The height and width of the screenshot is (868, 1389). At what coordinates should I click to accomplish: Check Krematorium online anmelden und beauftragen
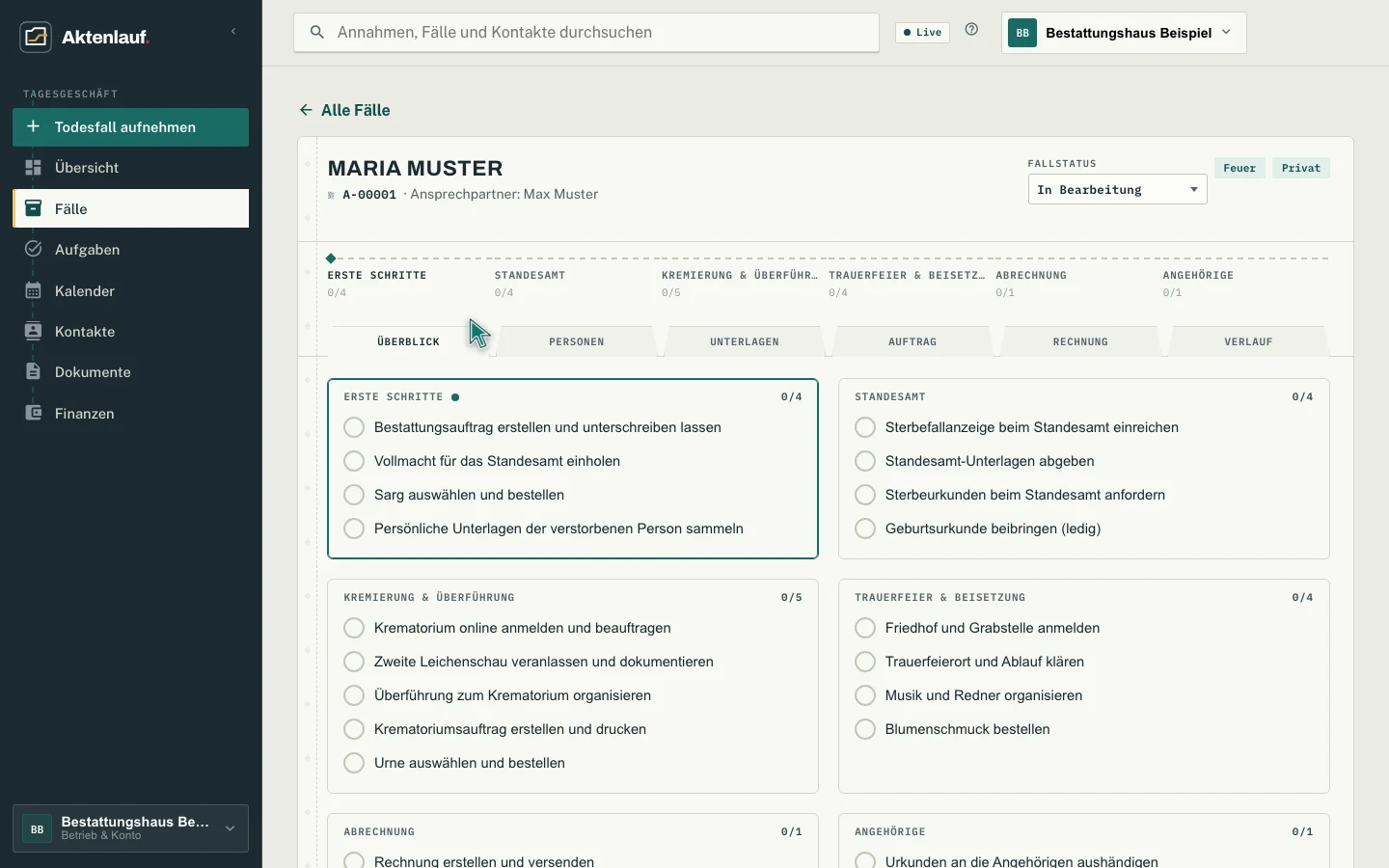point(354,628)
